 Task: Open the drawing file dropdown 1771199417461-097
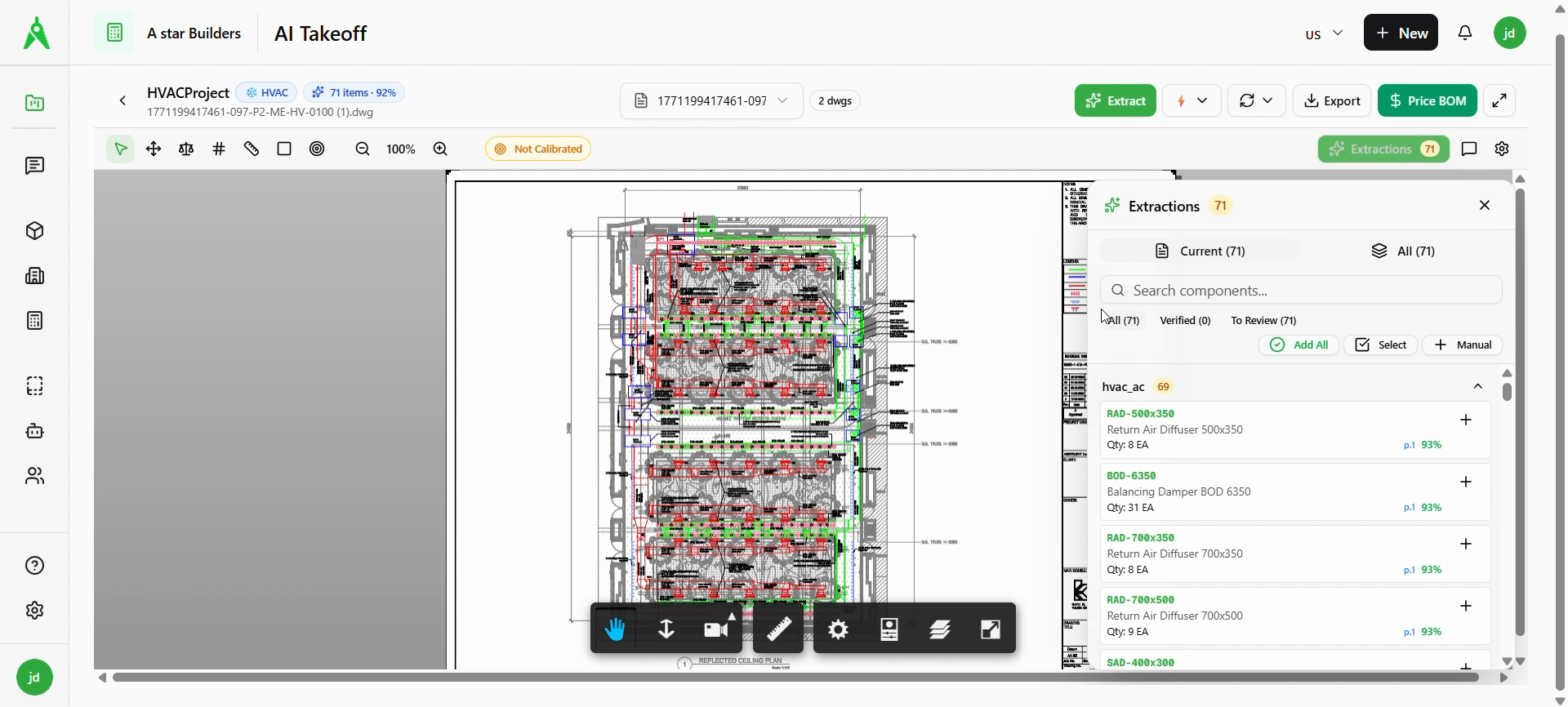[x=711, y=101]
